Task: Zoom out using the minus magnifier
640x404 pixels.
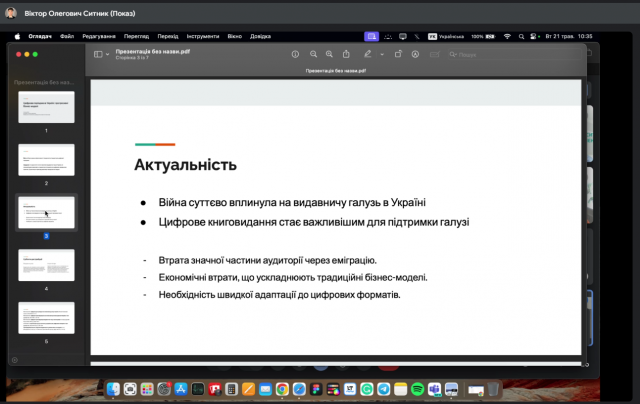Action: 313,54
